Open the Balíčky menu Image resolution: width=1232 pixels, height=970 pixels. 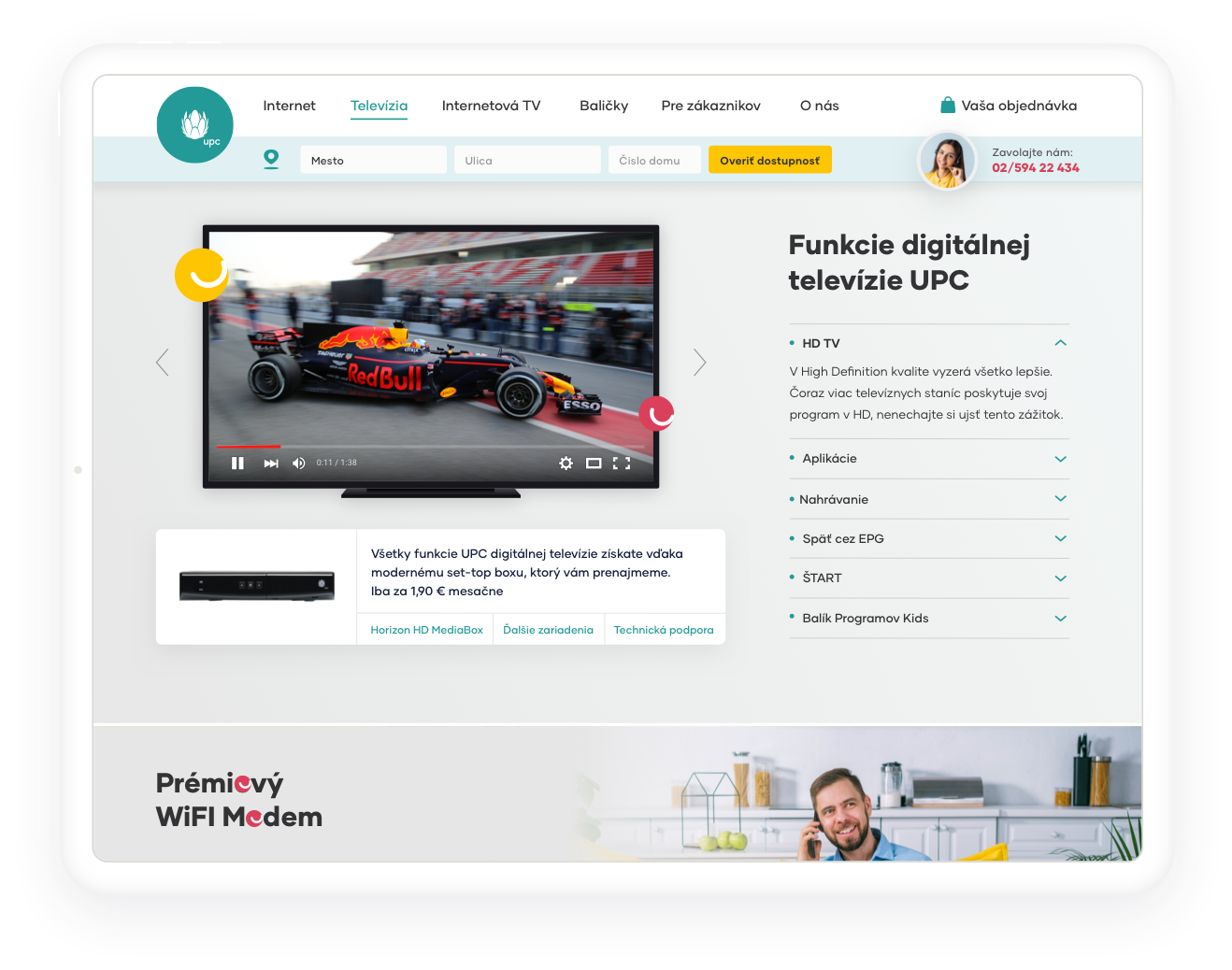tap(604, 106)
